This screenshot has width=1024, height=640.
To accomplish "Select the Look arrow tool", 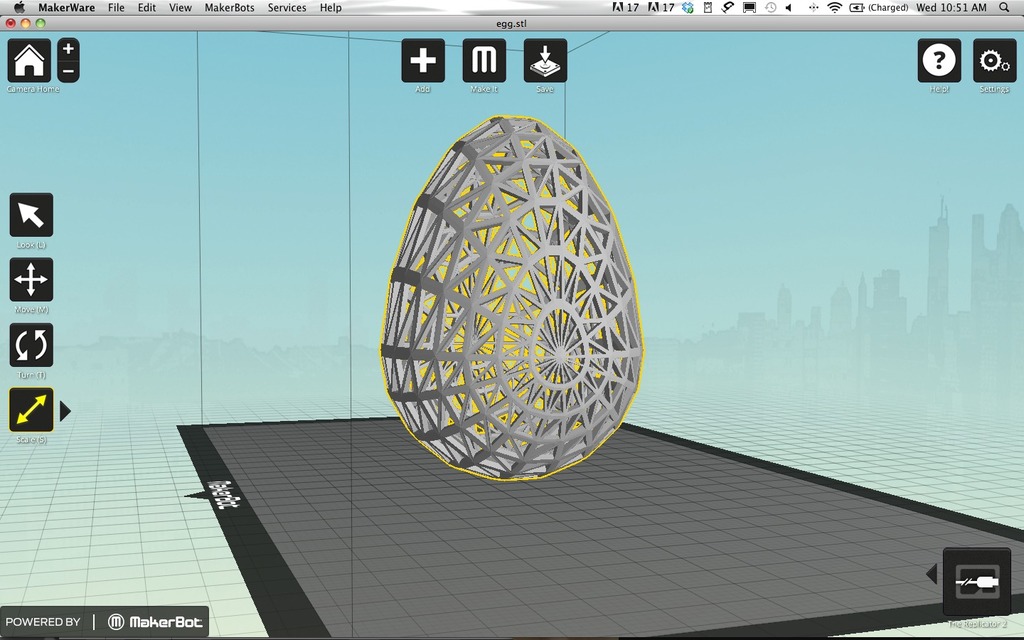I will click(x=31, y=215).
